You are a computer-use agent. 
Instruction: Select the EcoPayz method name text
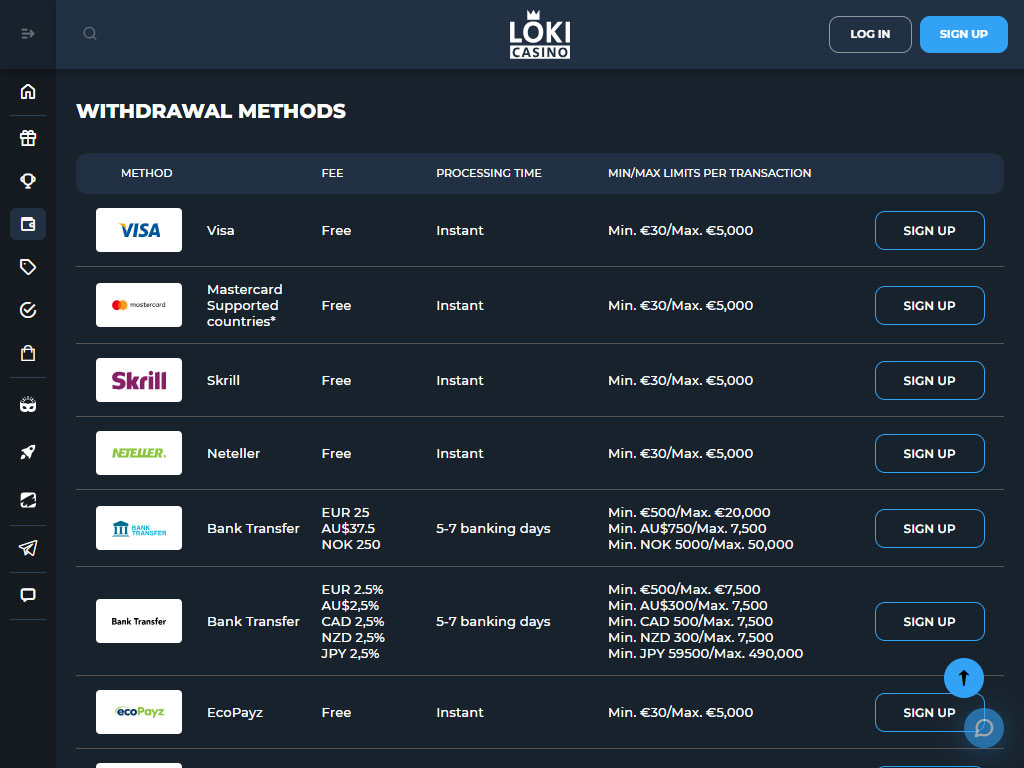234,712
